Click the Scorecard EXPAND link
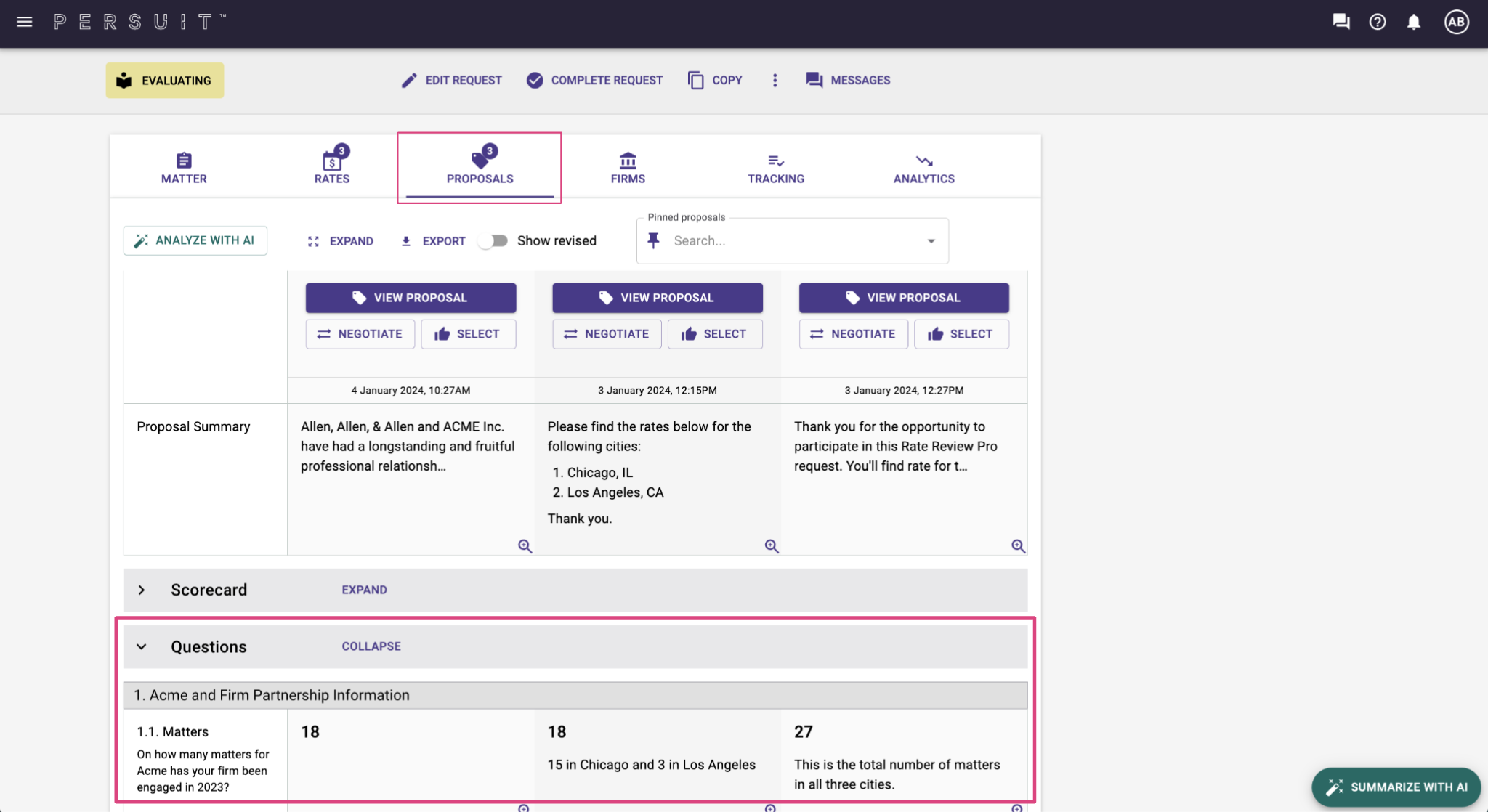Screen dimensions: 1488x812 tap(364, 590)
